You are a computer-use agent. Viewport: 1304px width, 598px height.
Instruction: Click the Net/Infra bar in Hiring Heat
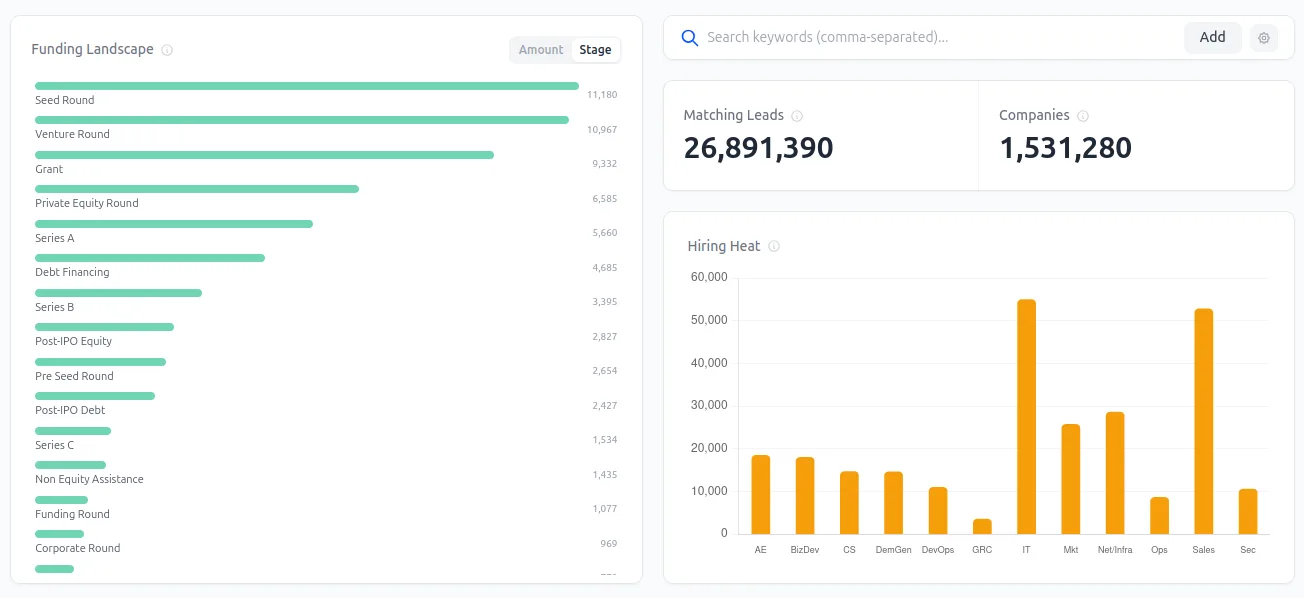pos(1115,473)
